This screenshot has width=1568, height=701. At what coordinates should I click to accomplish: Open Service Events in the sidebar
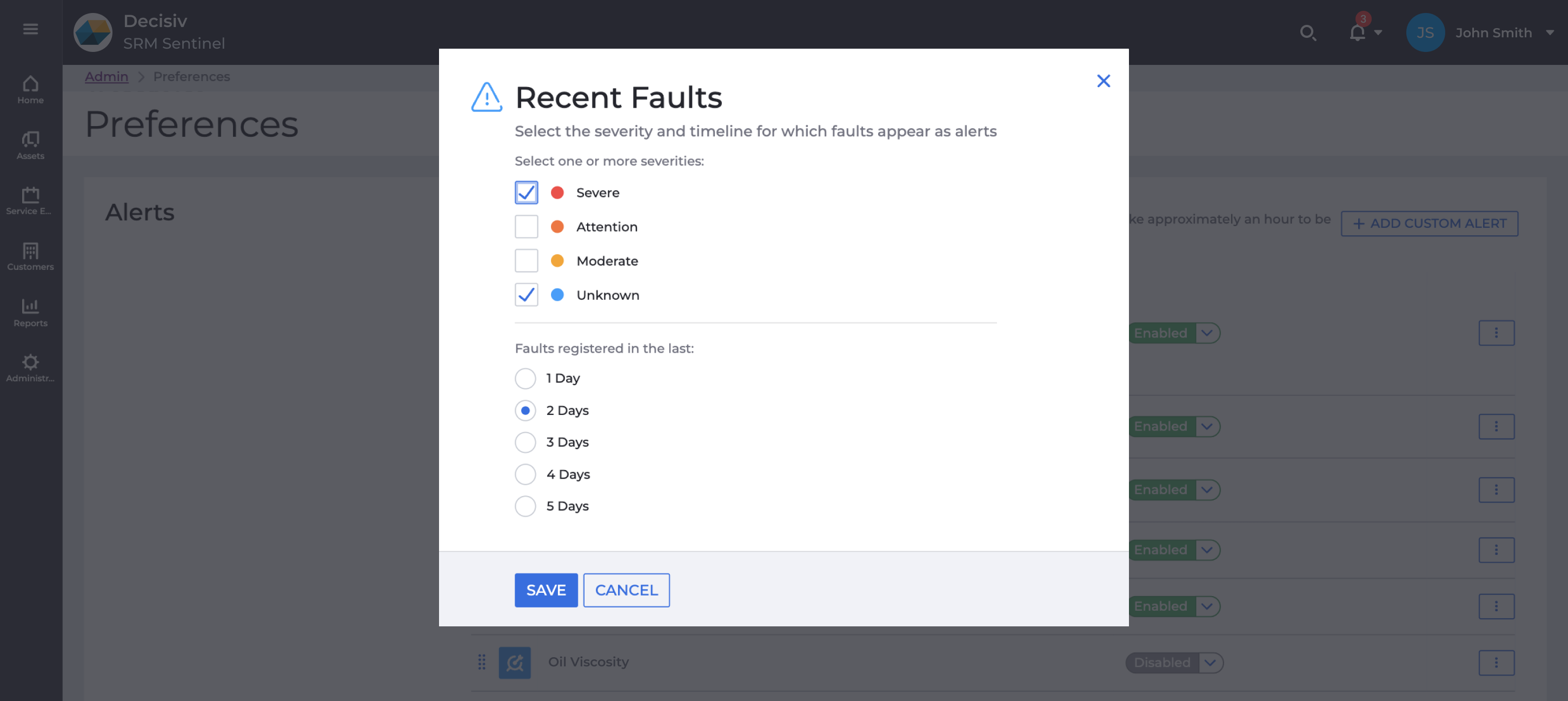(30, 200)
